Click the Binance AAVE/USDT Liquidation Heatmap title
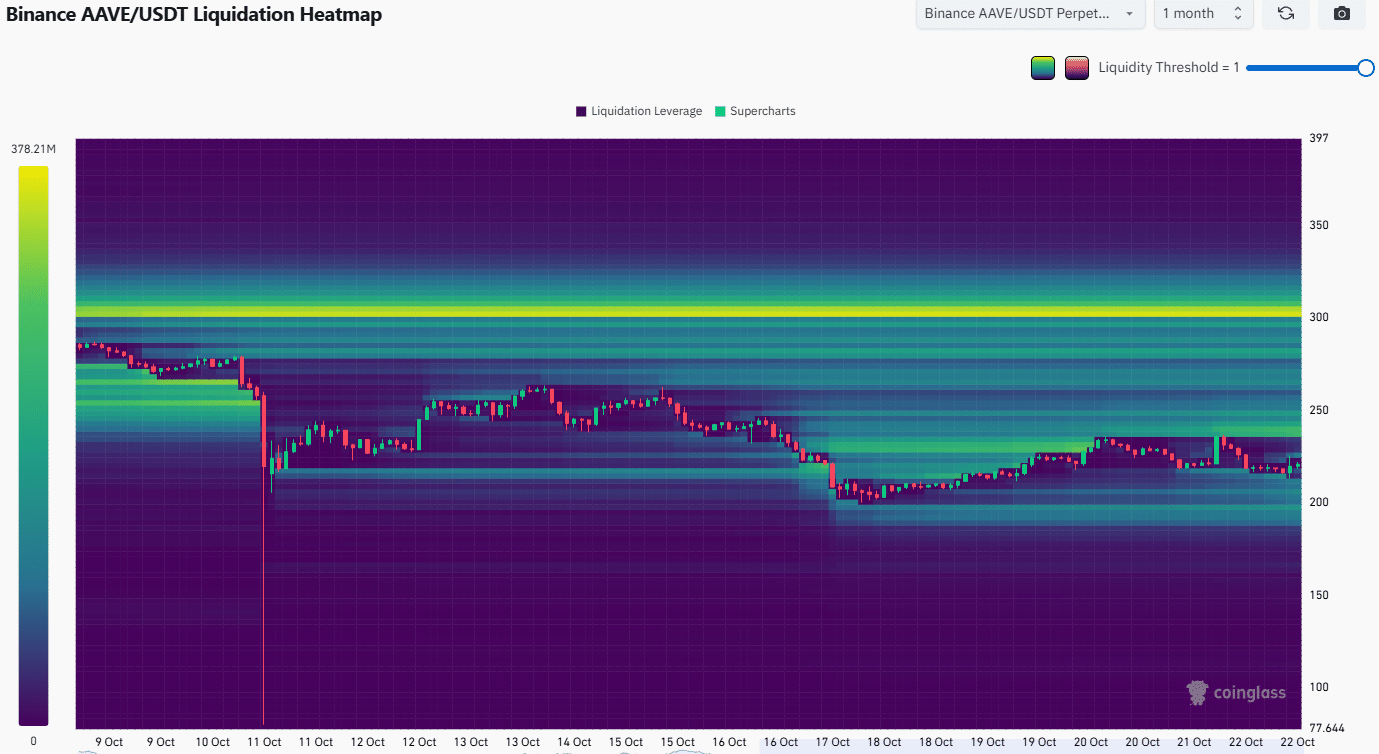Screen dimensions: 1379x754 (194, 14)
